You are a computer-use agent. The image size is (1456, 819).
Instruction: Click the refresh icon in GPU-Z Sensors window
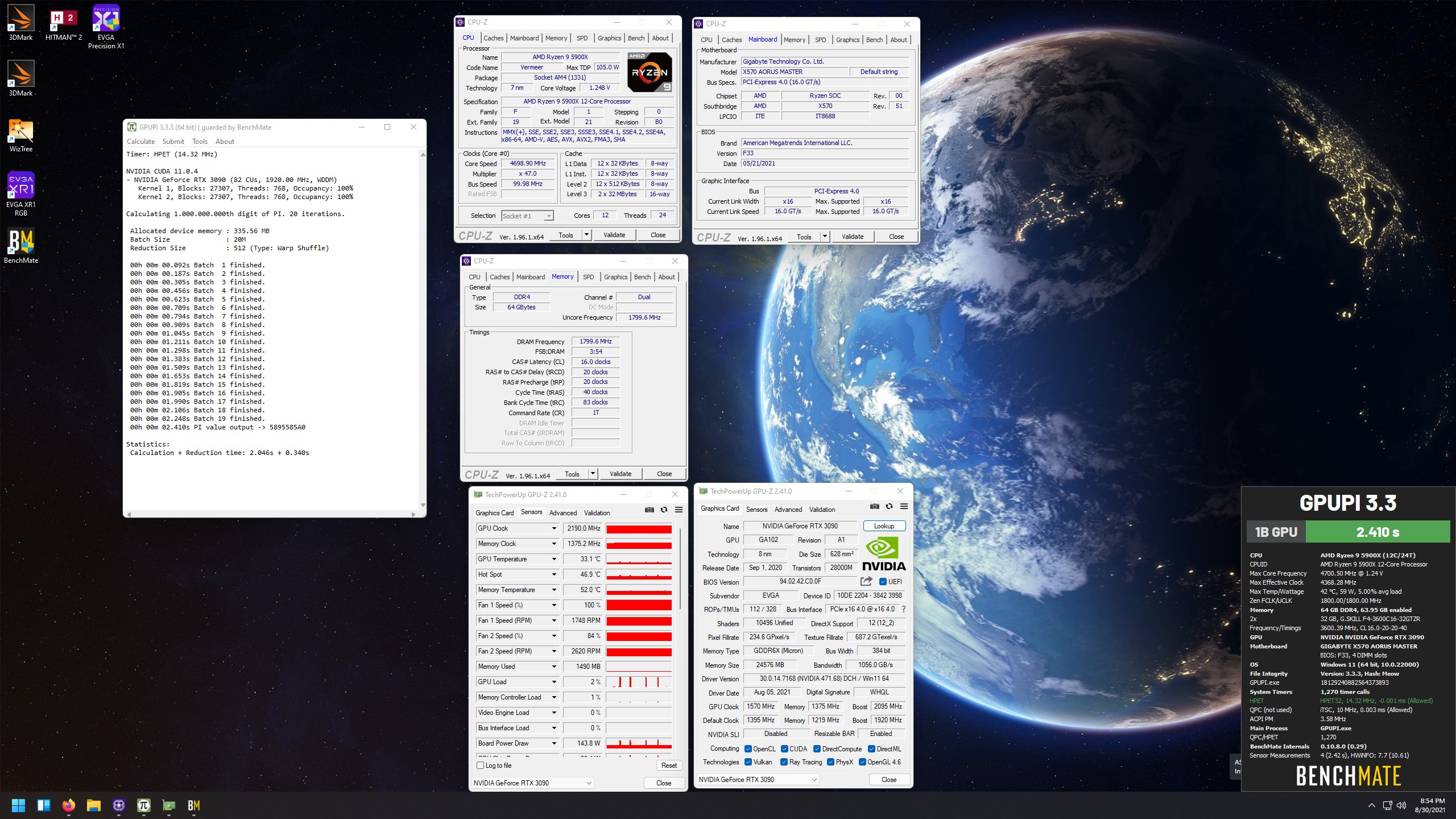tap(664, 510)
